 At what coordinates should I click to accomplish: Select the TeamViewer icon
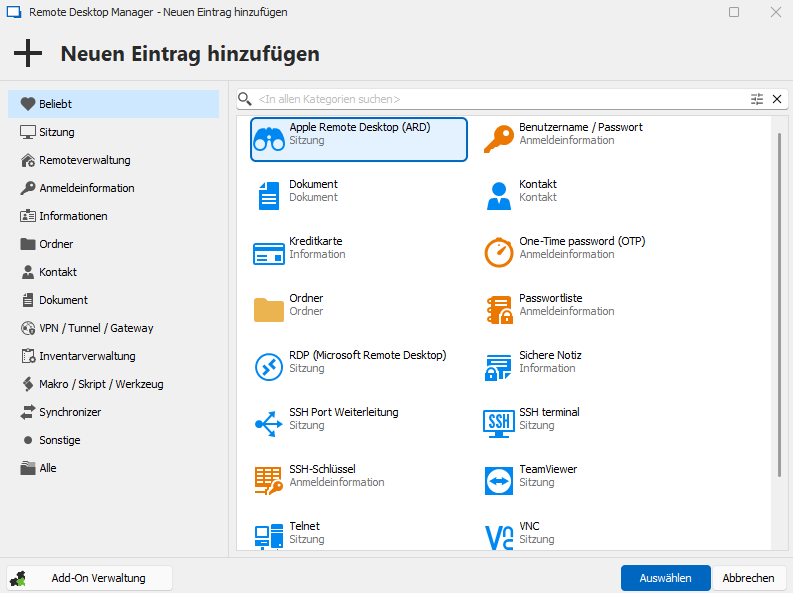pyautogui.click(x=499, y=481)
